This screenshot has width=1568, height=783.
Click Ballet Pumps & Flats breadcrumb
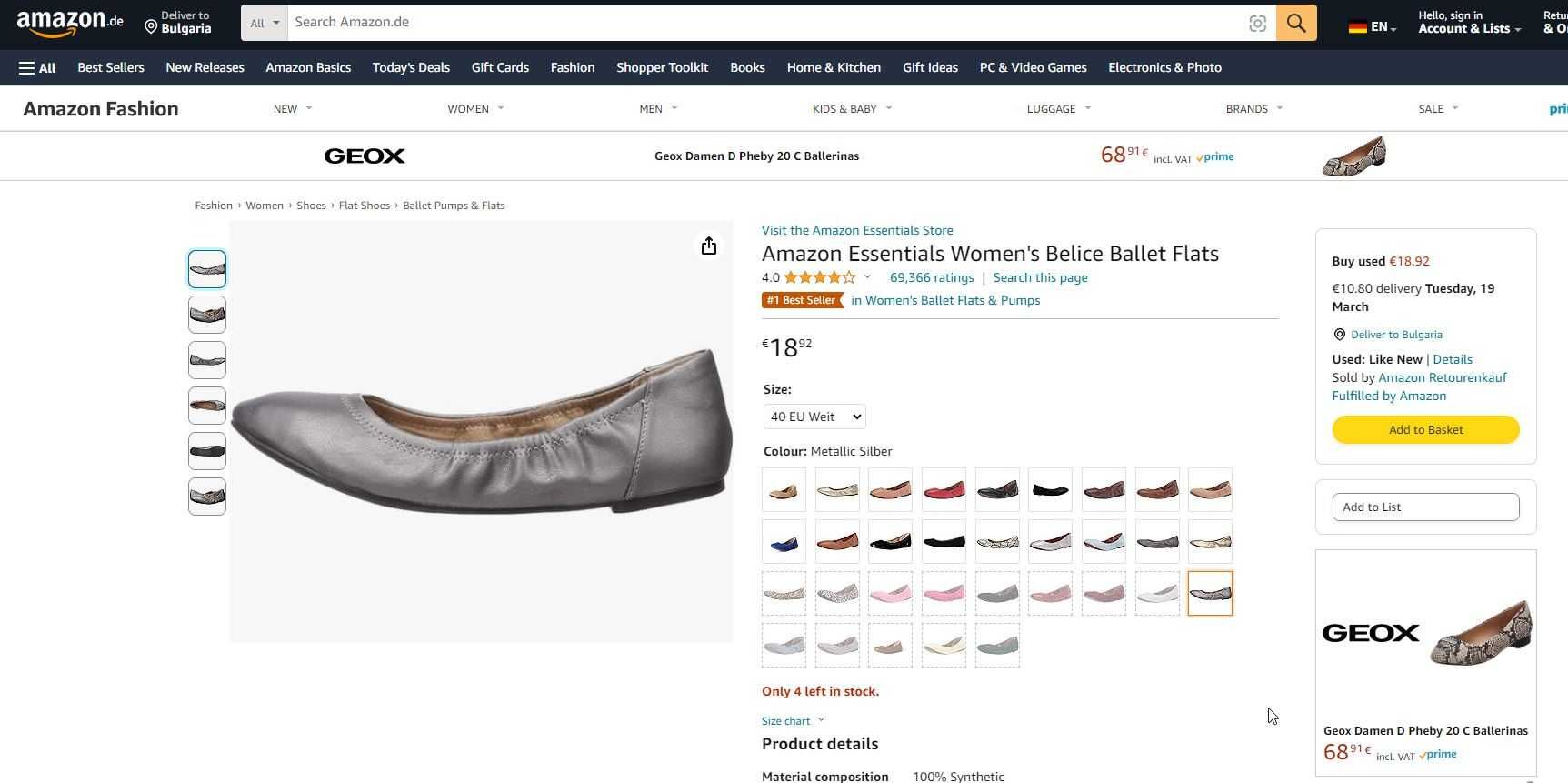coord(454,206)
